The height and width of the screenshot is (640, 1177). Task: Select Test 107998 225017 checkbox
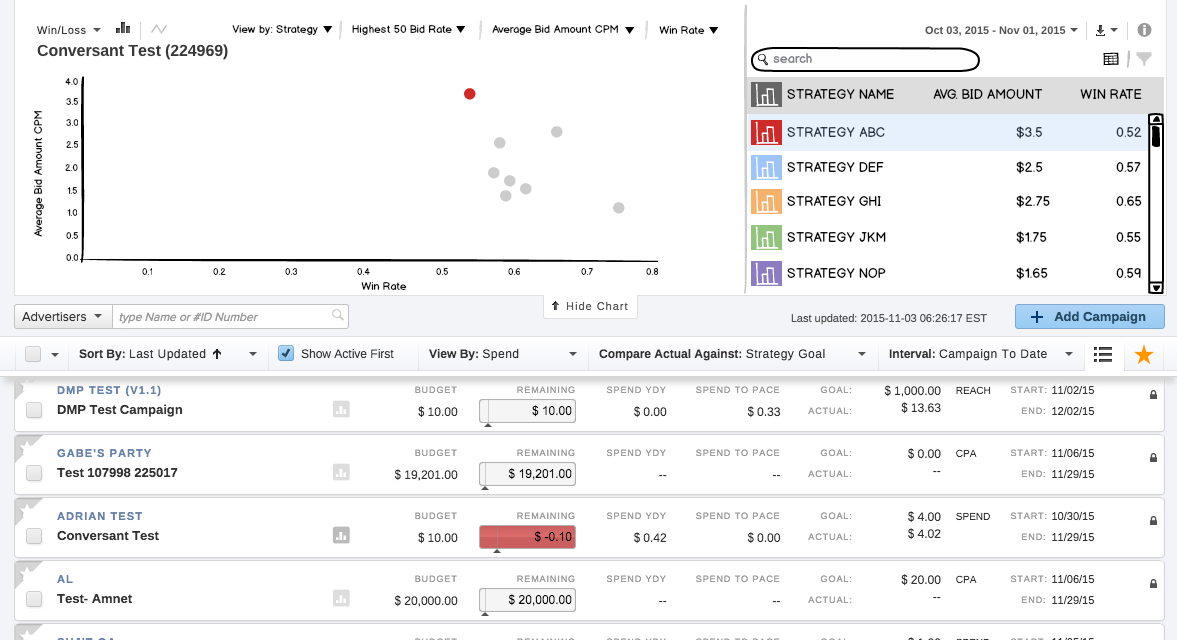point(34,473)
